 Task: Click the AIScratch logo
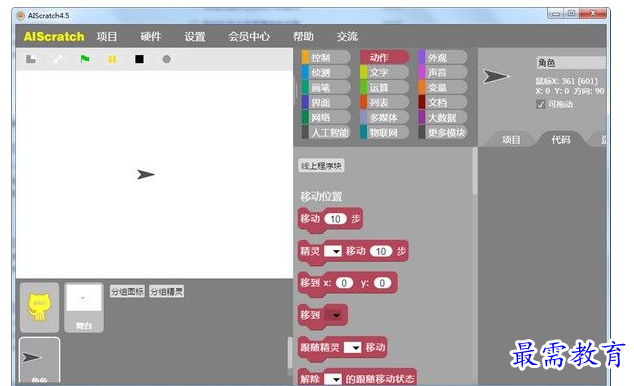click(x=54, y=36)
